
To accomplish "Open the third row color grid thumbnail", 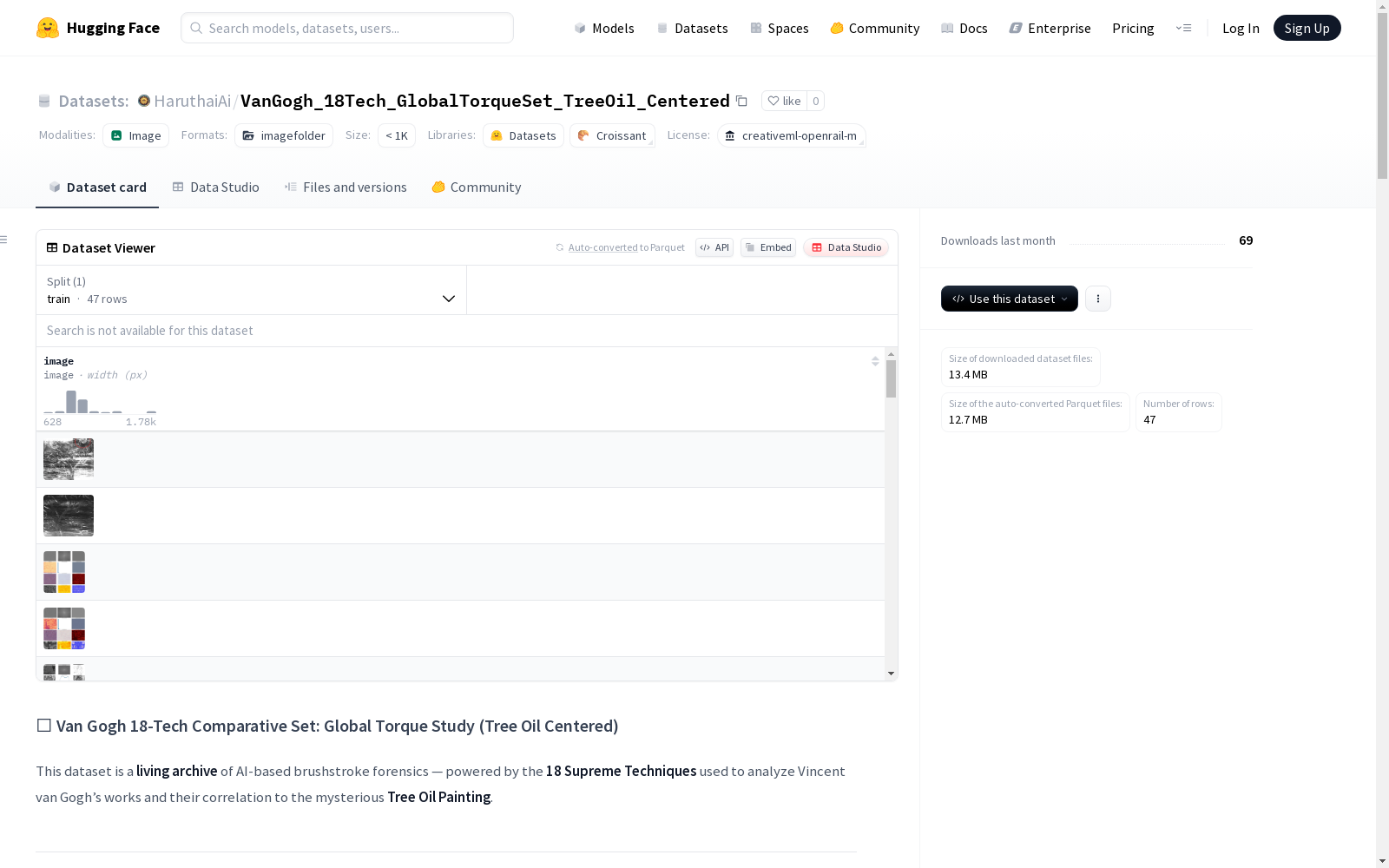I will (64, 572).
